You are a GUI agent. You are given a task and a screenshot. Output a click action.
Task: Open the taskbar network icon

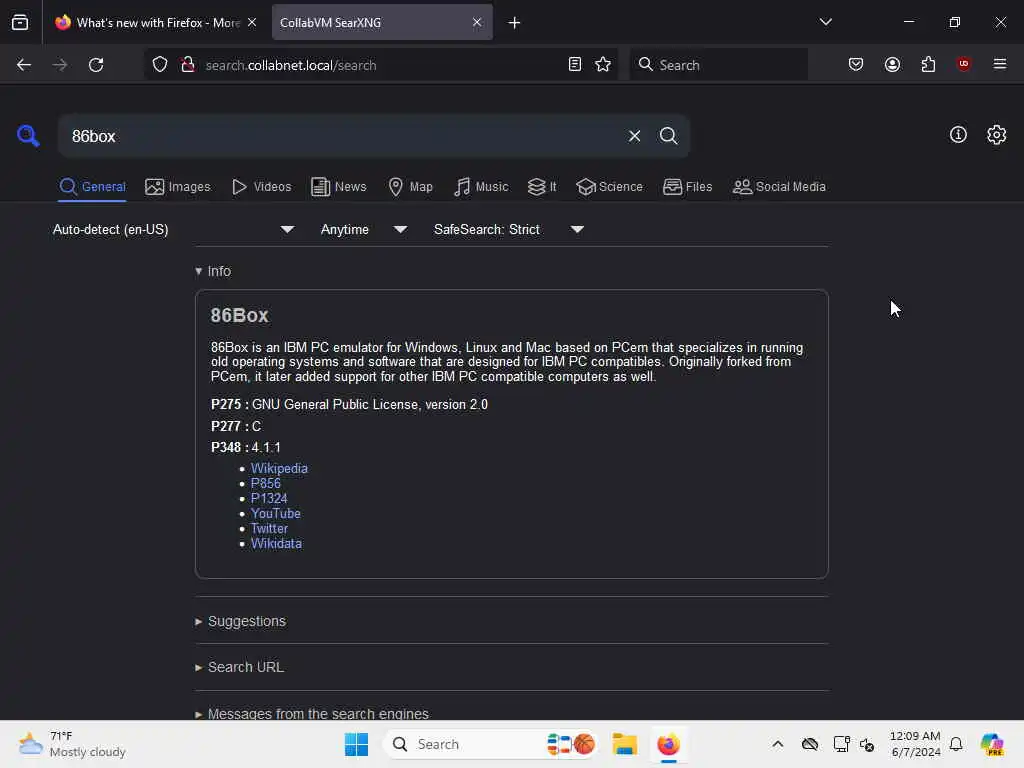coord(841,744)
